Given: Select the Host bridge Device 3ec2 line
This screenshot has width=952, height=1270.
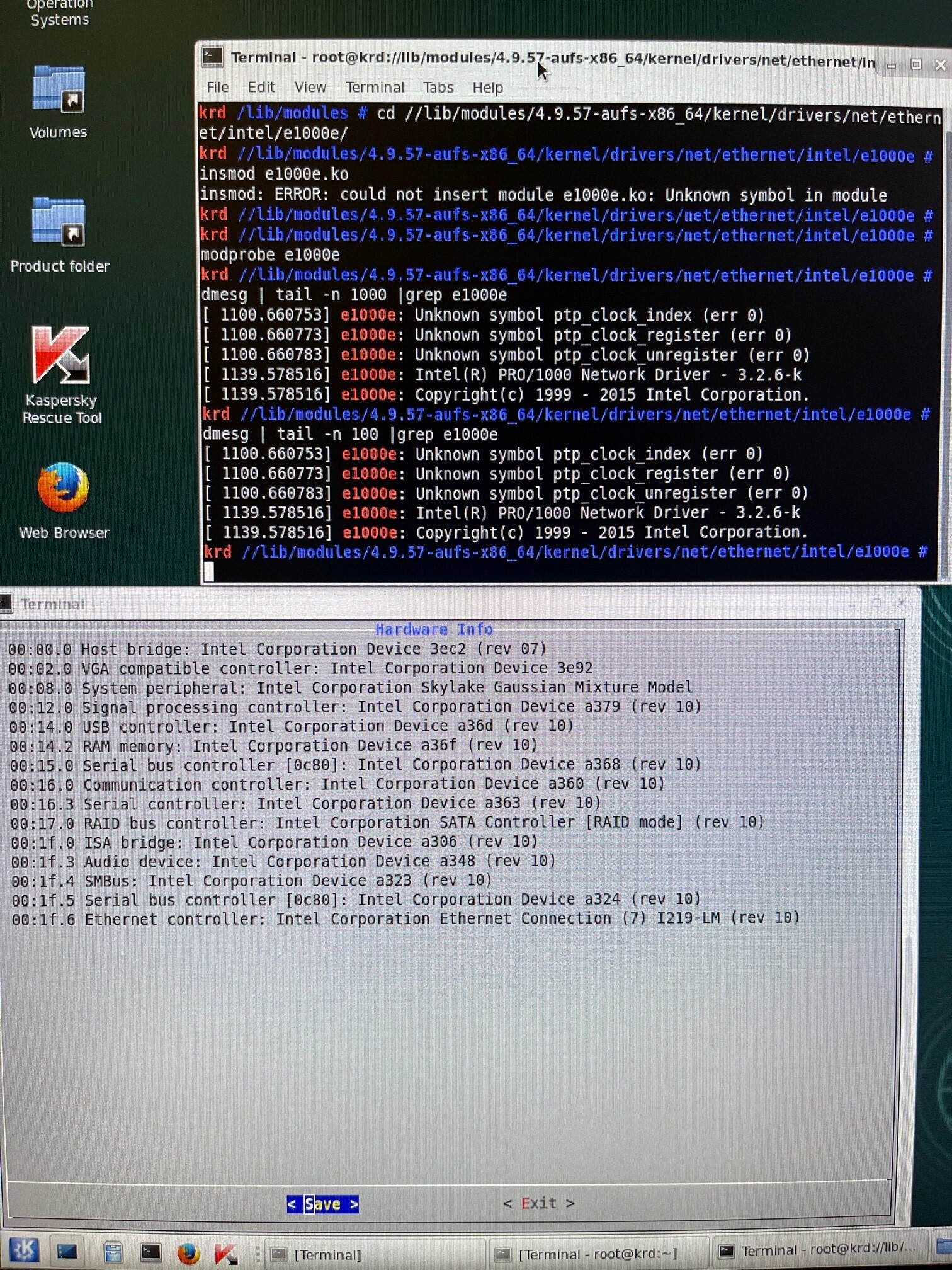Looking at the screenshot, I should (277, 649).
